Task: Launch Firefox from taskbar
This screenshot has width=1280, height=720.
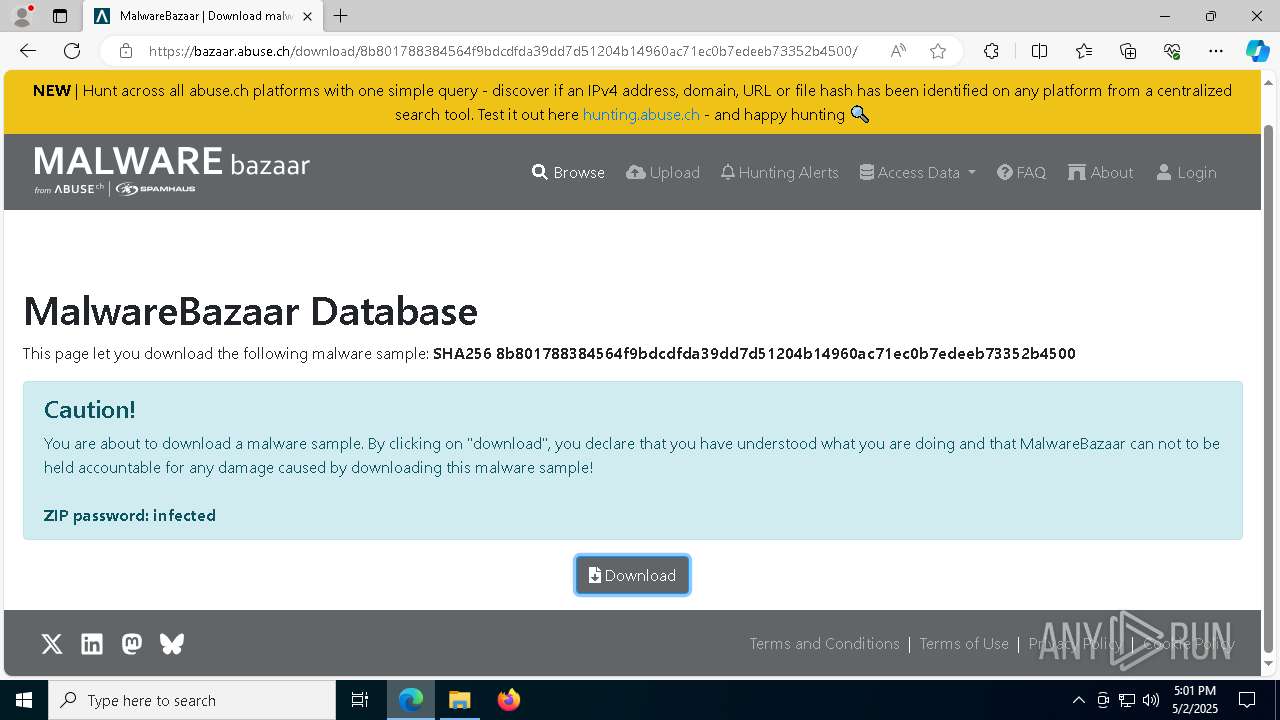Action: click(509, 700)
